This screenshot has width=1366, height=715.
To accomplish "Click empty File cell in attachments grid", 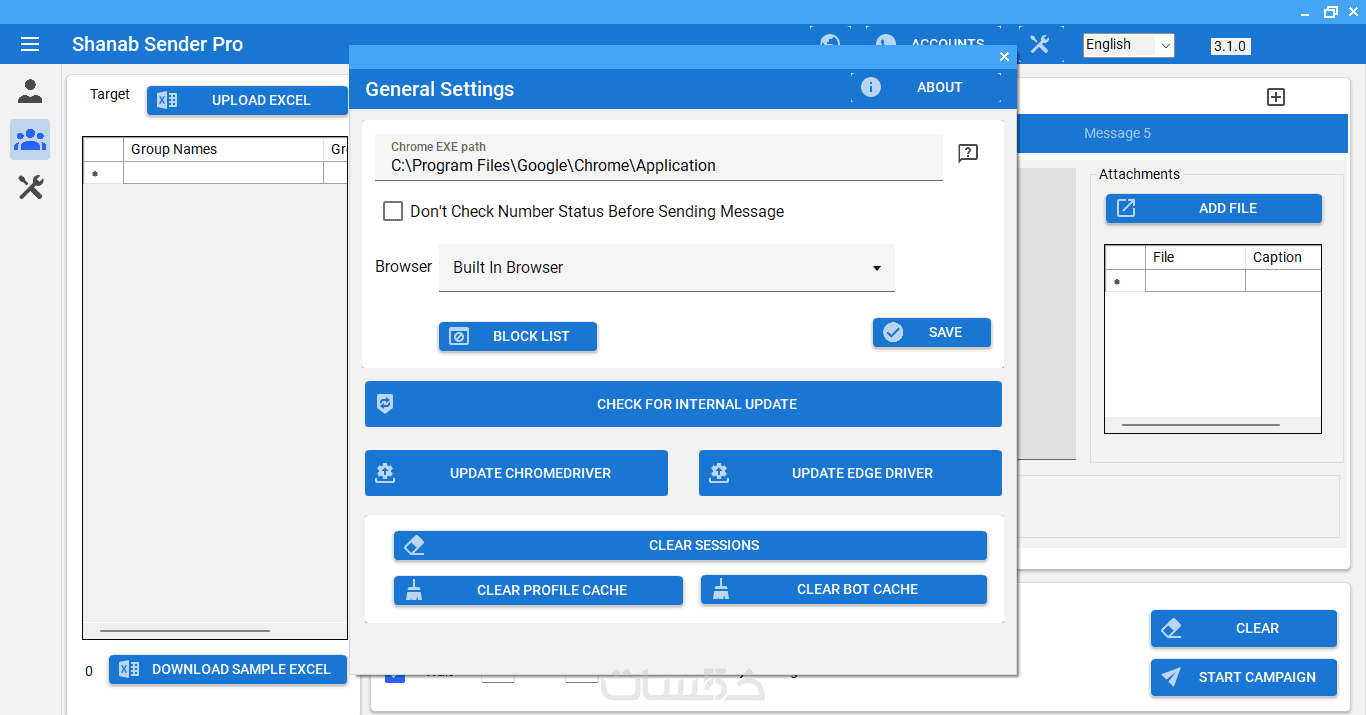I will (1195, 281).
